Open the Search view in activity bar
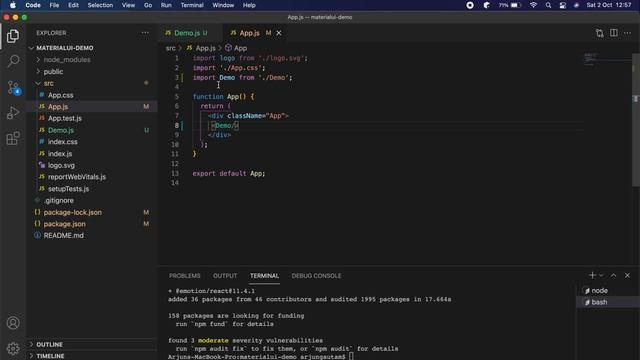Screen dimensions: 640x360 tap(13, 61)
